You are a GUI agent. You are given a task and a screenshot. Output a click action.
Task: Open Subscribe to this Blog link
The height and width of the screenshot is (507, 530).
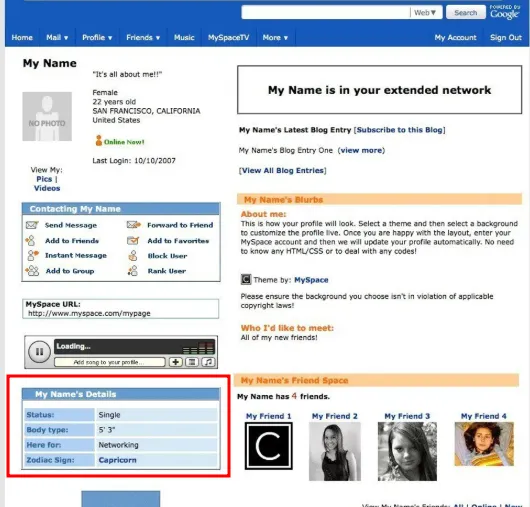pyautogui.click(x=399, y=130)
